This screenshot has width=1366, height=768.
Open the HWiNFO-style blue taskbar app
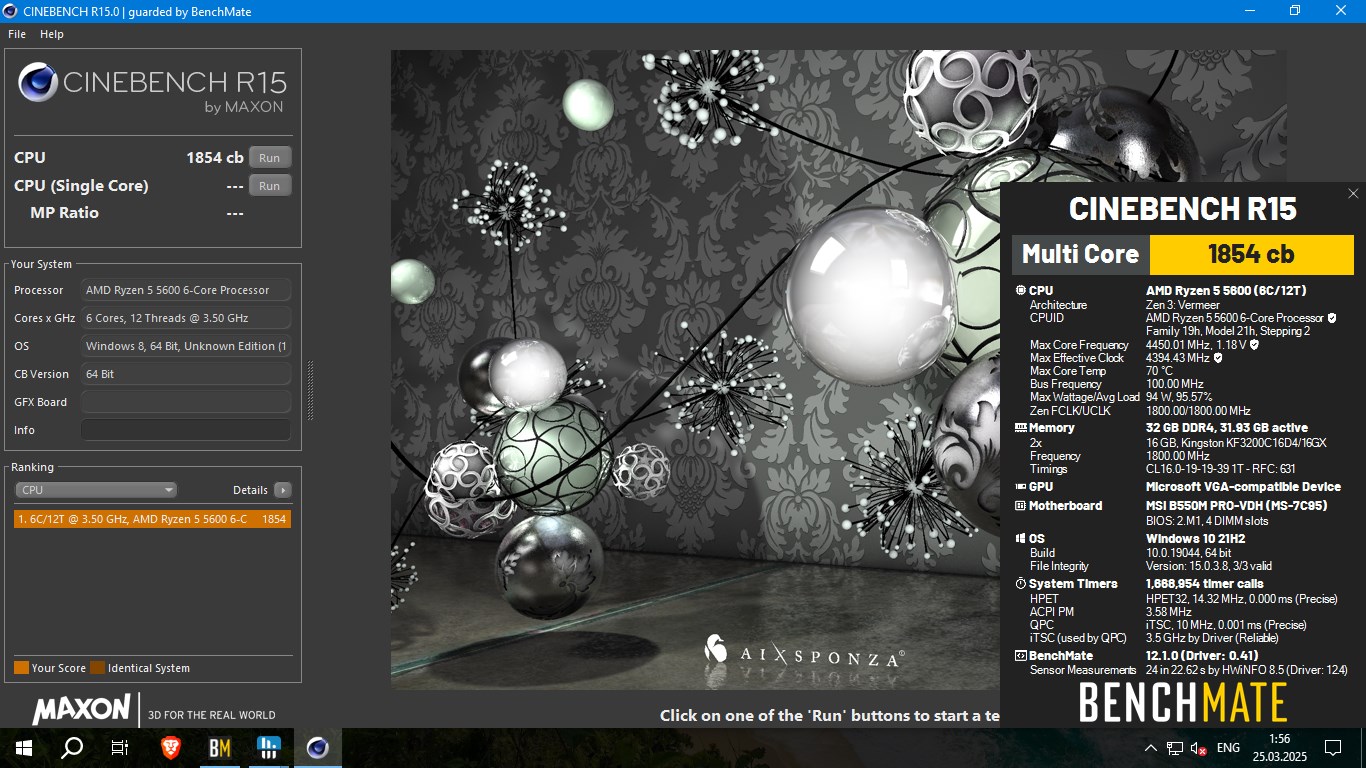(x=268, y=748)
